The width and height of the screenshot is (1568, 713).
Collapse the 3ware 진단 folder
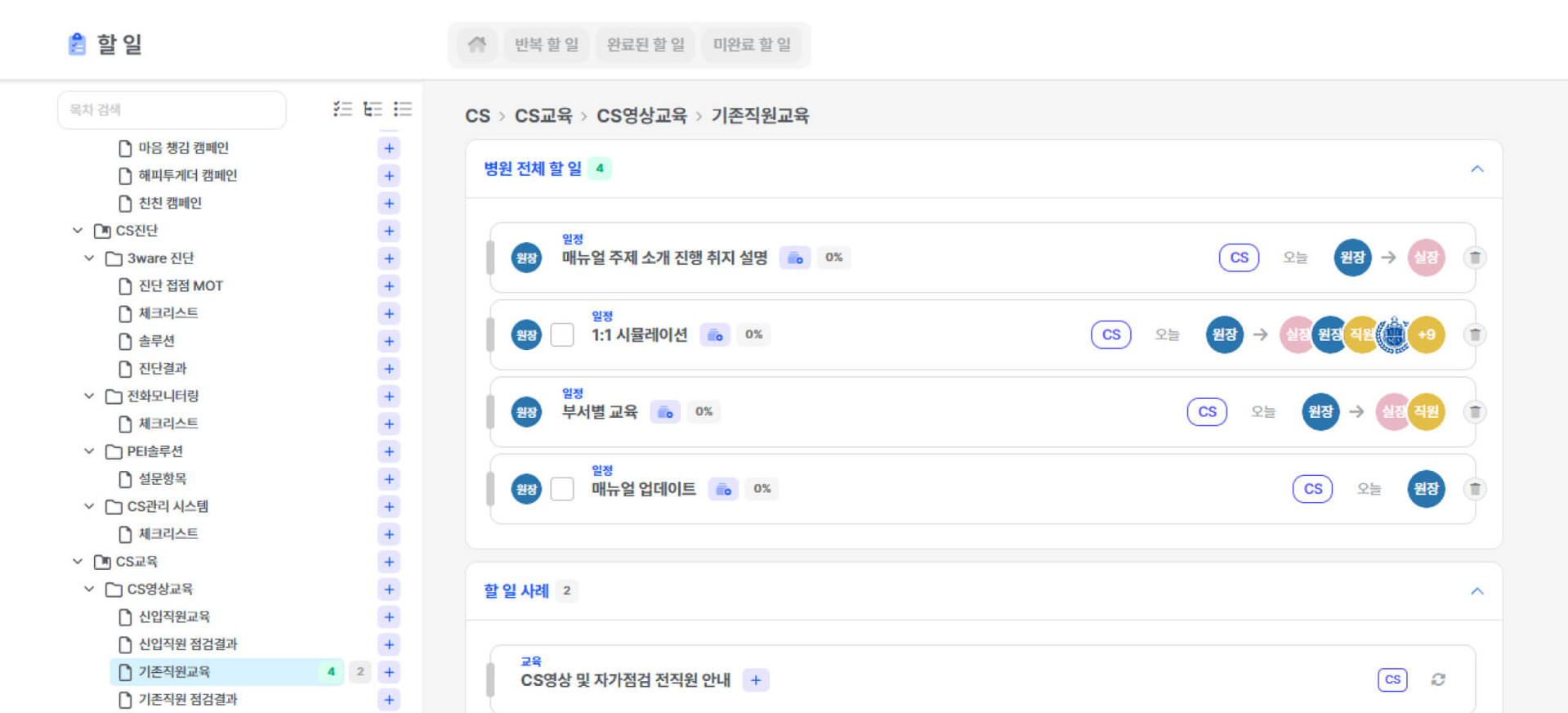coord(89,258)
